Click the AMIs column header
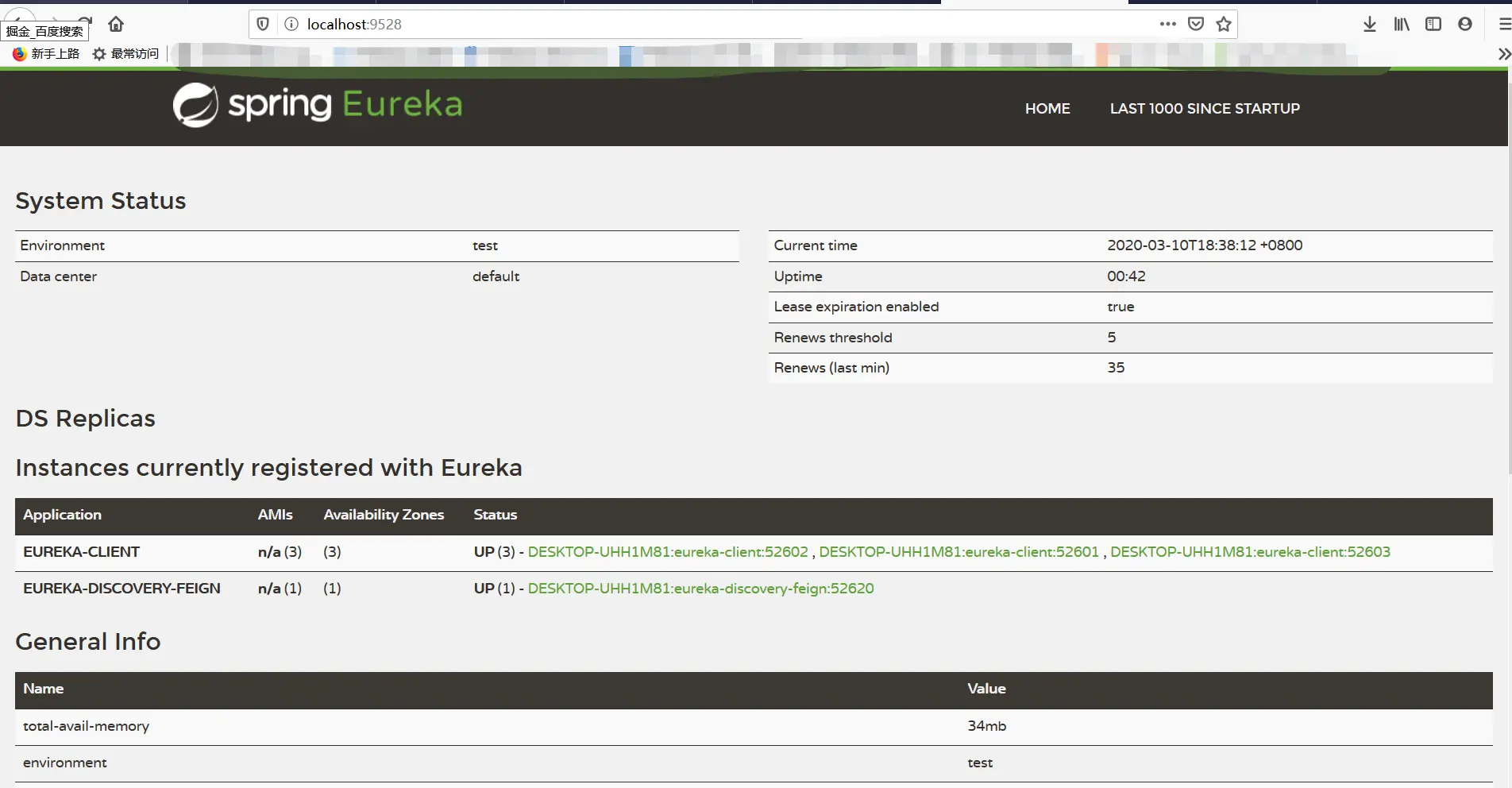Image resolution: width=1512 pixels, height=788 pixels. tap(276, 515)
